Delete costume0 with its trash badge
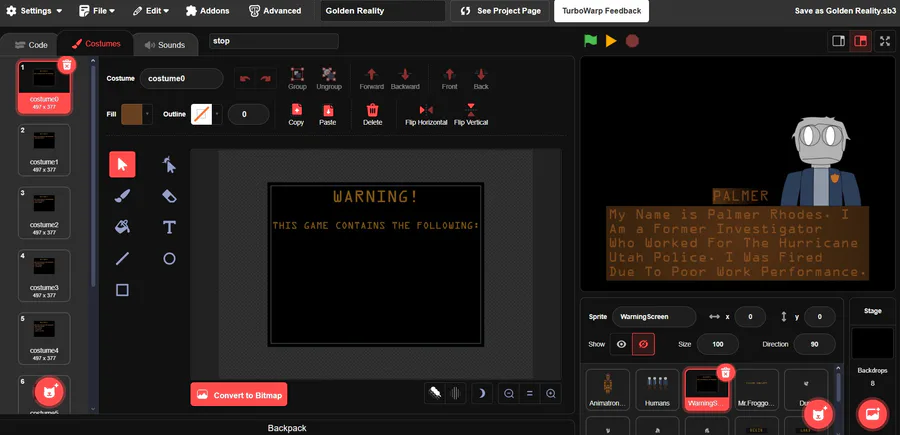Image resolution: width=900 pixels, height=435 pixels. pos(67,65)
